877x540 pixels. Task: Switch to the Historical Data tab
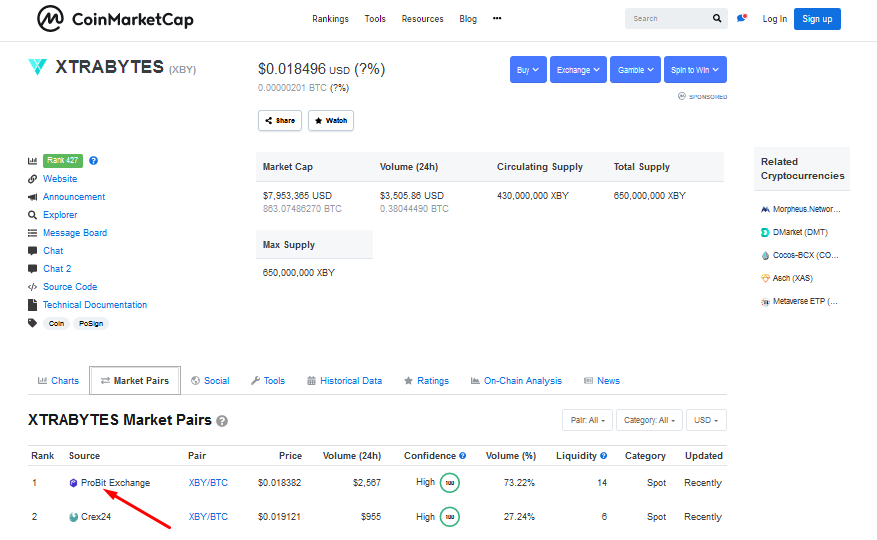pos(345,381)
